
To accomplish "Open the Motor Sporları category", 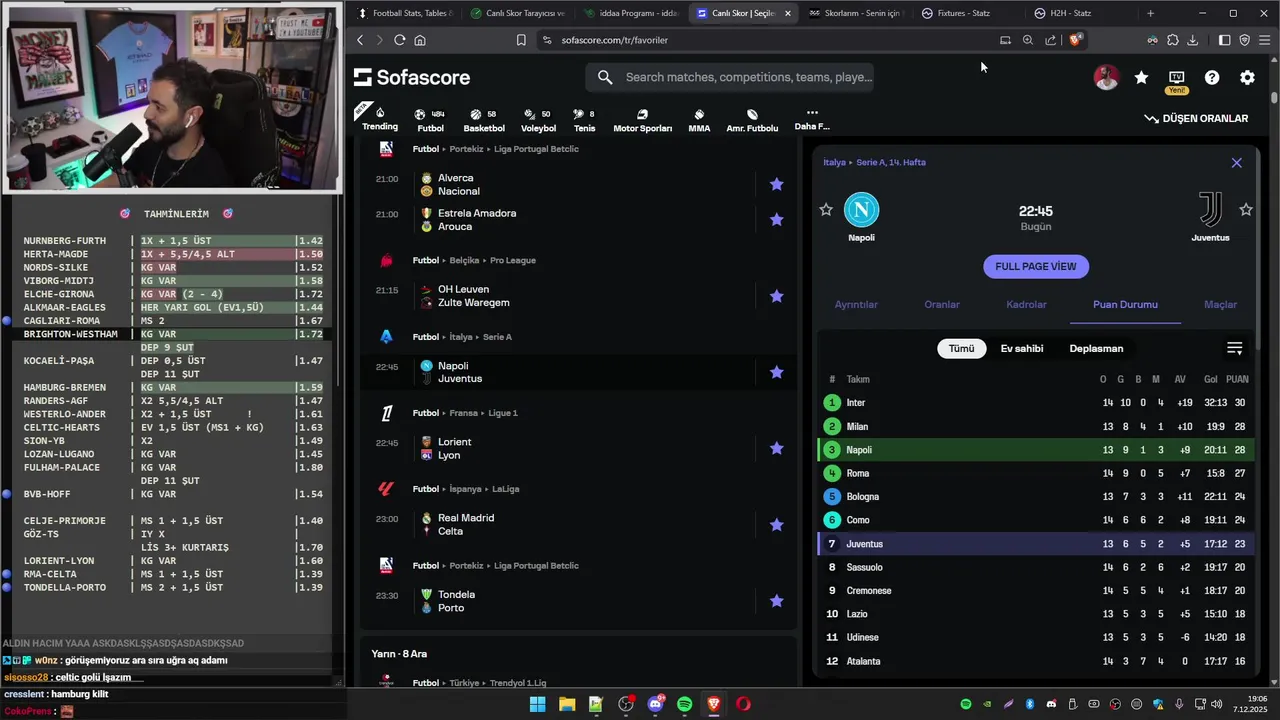I will click(642, 120).
